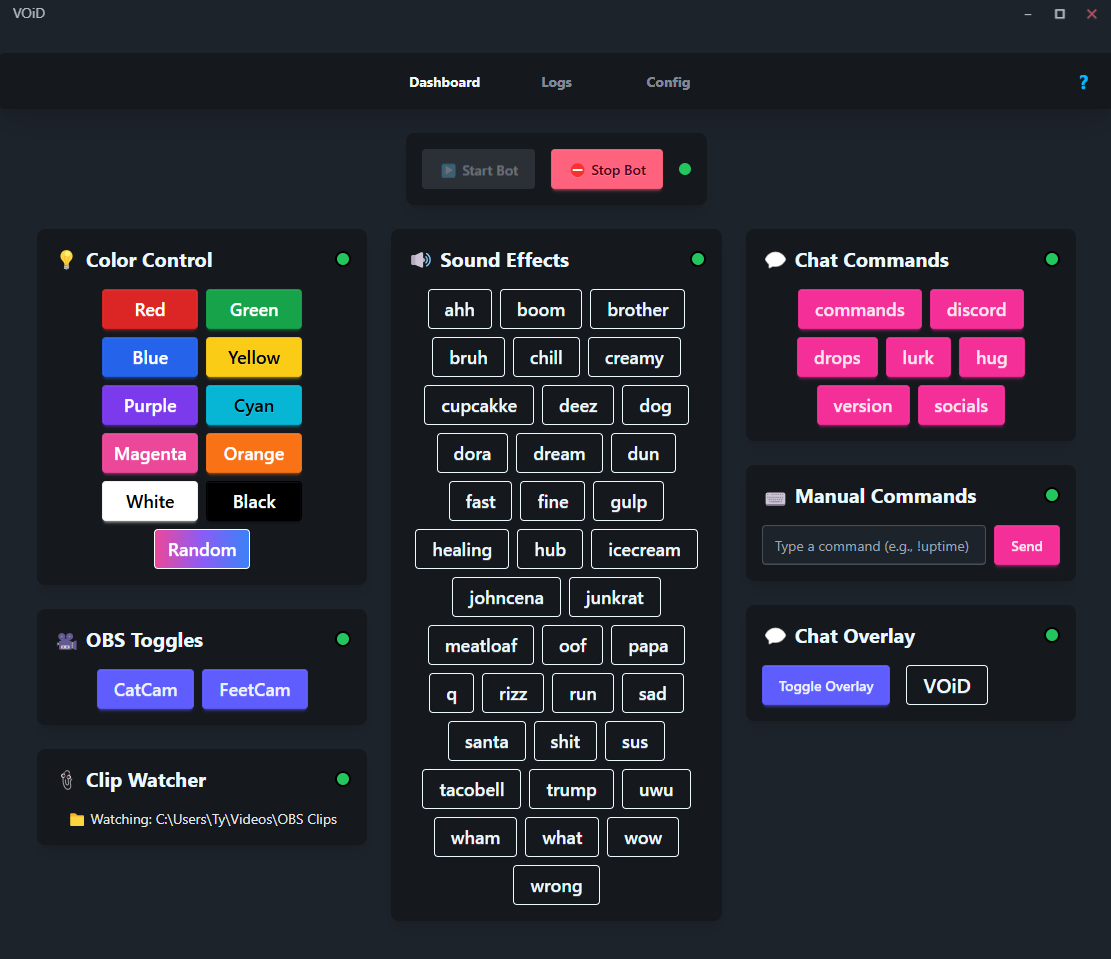Viewport: 1111px width, 959px height.
Task: Run the commands chat command
Action: coord(859,309)
